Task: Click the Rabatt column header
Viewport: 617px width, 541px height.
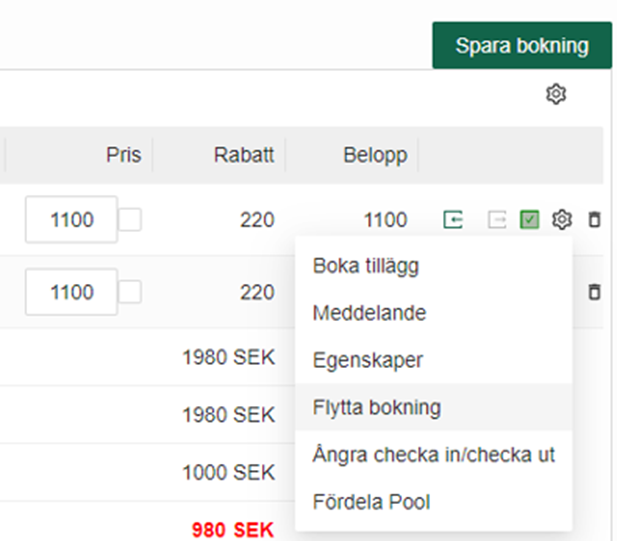Action: tap(244, 155)
